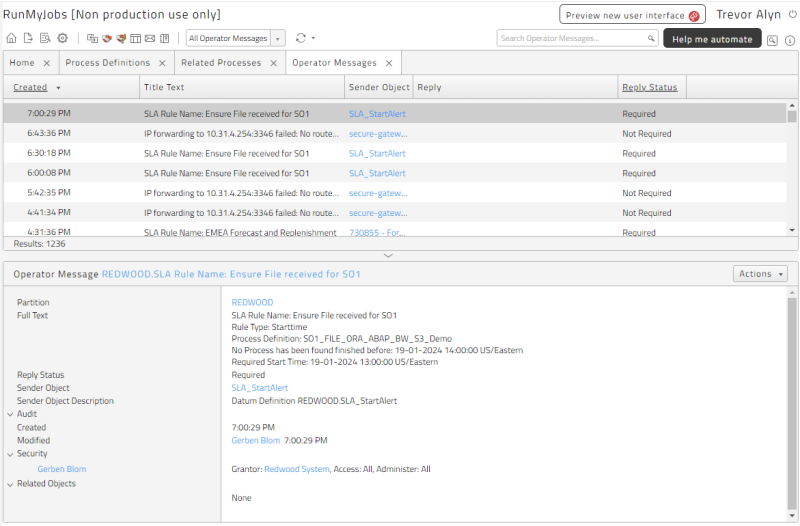800x526 pixels.
Task: Click the second handshake icon in toolbar
Action: pos(121,38)
